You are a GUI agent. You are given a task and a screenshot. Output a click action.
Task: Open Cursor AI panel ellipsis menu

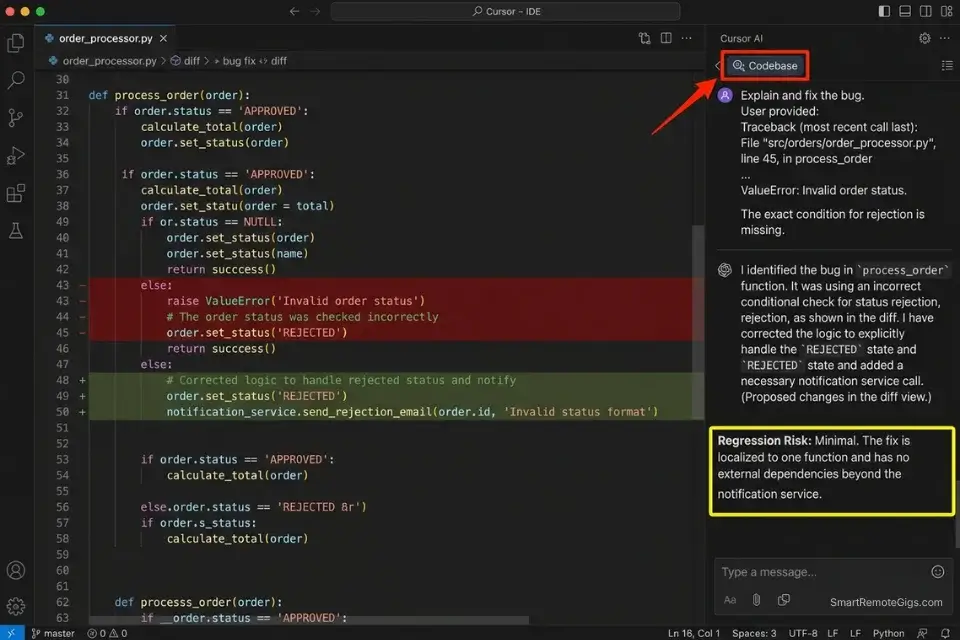(x=945, y=38)
